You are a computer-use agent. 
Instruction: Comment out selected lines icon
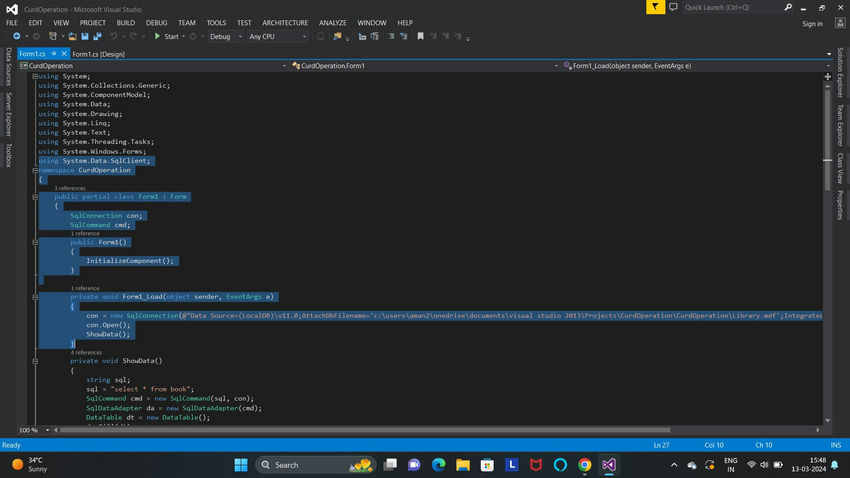tap(391, 36)
